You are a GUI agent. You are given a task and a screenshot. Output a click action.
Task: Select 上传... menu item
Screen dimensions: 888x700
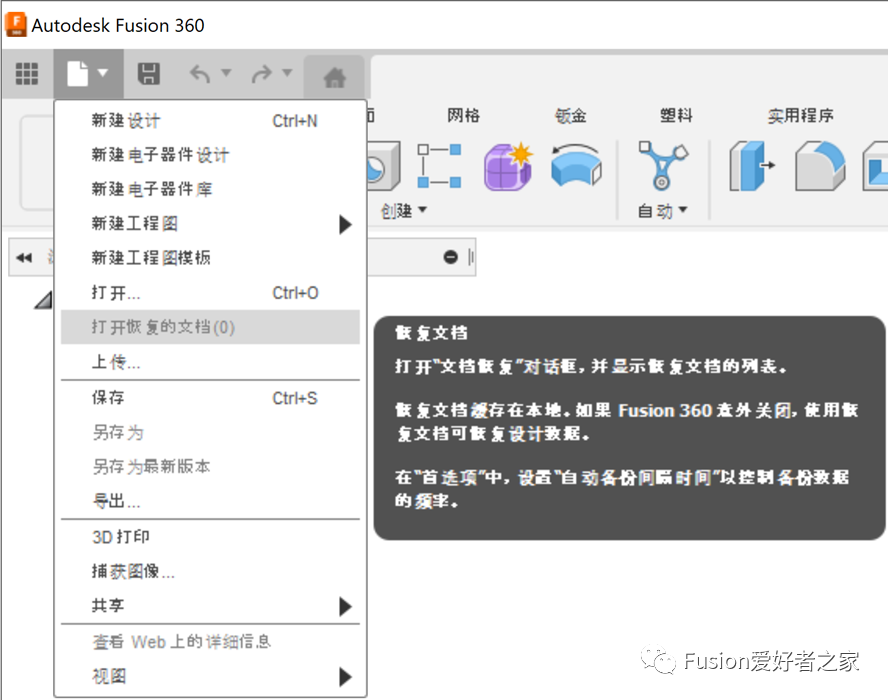coord(210,362)
